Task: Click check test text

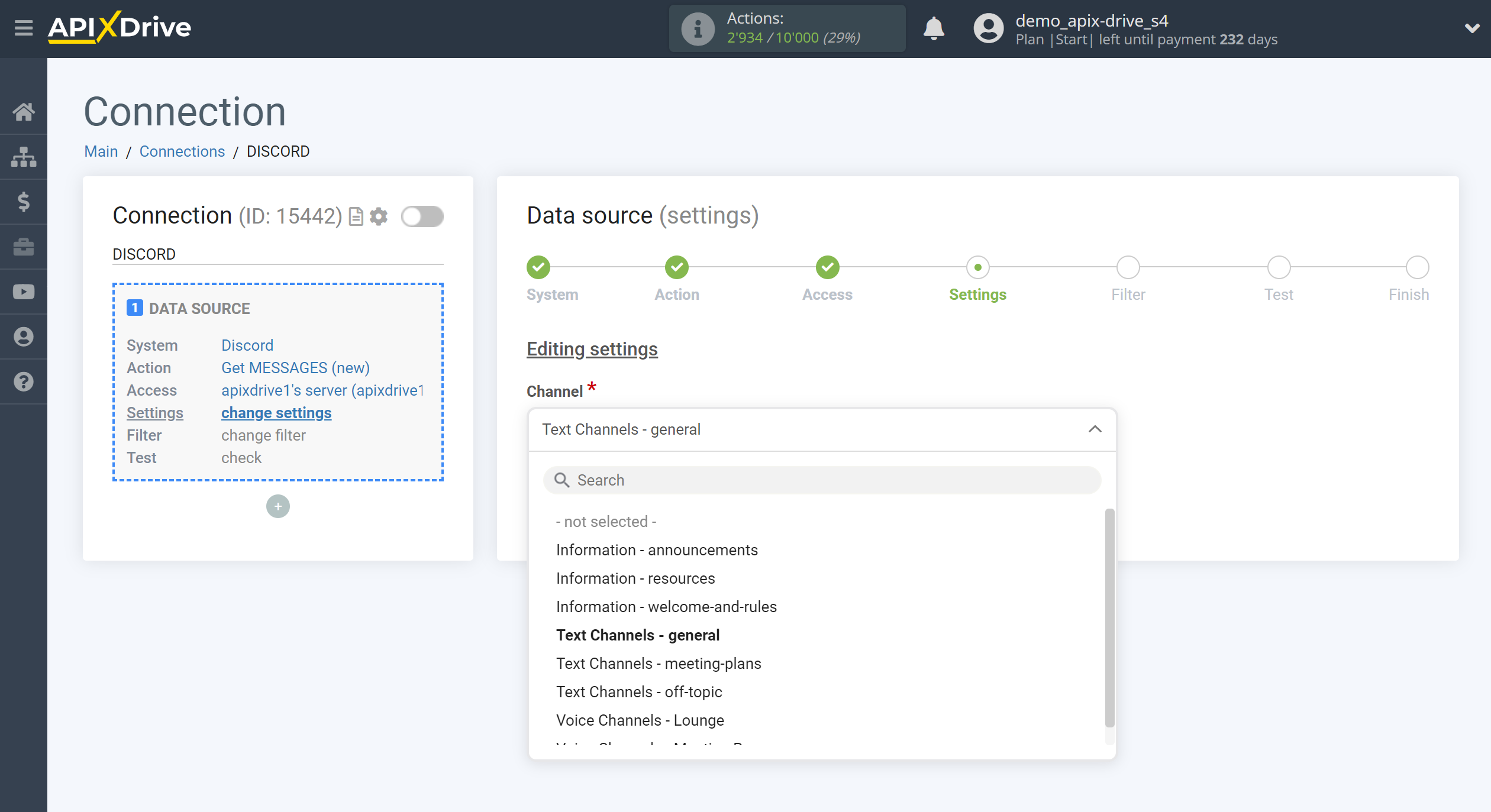Action: (x=241, y=458)
